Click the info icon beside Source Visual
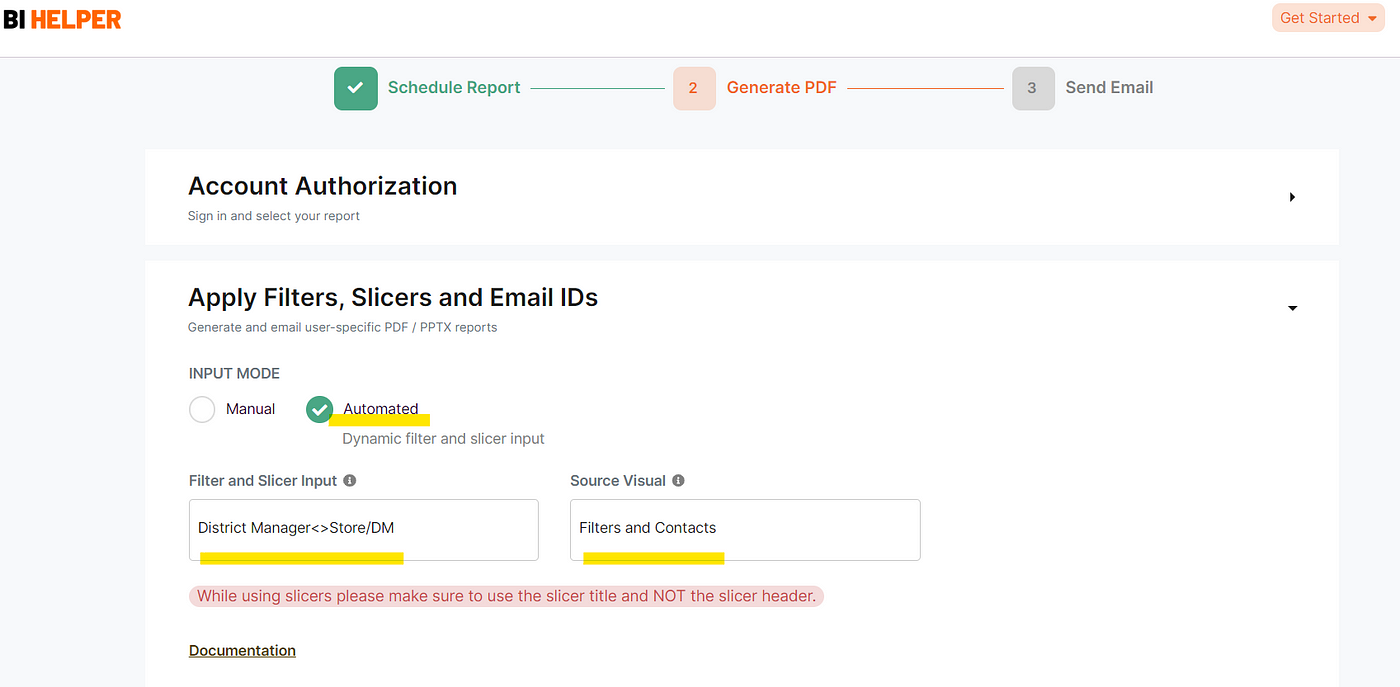 678,481
